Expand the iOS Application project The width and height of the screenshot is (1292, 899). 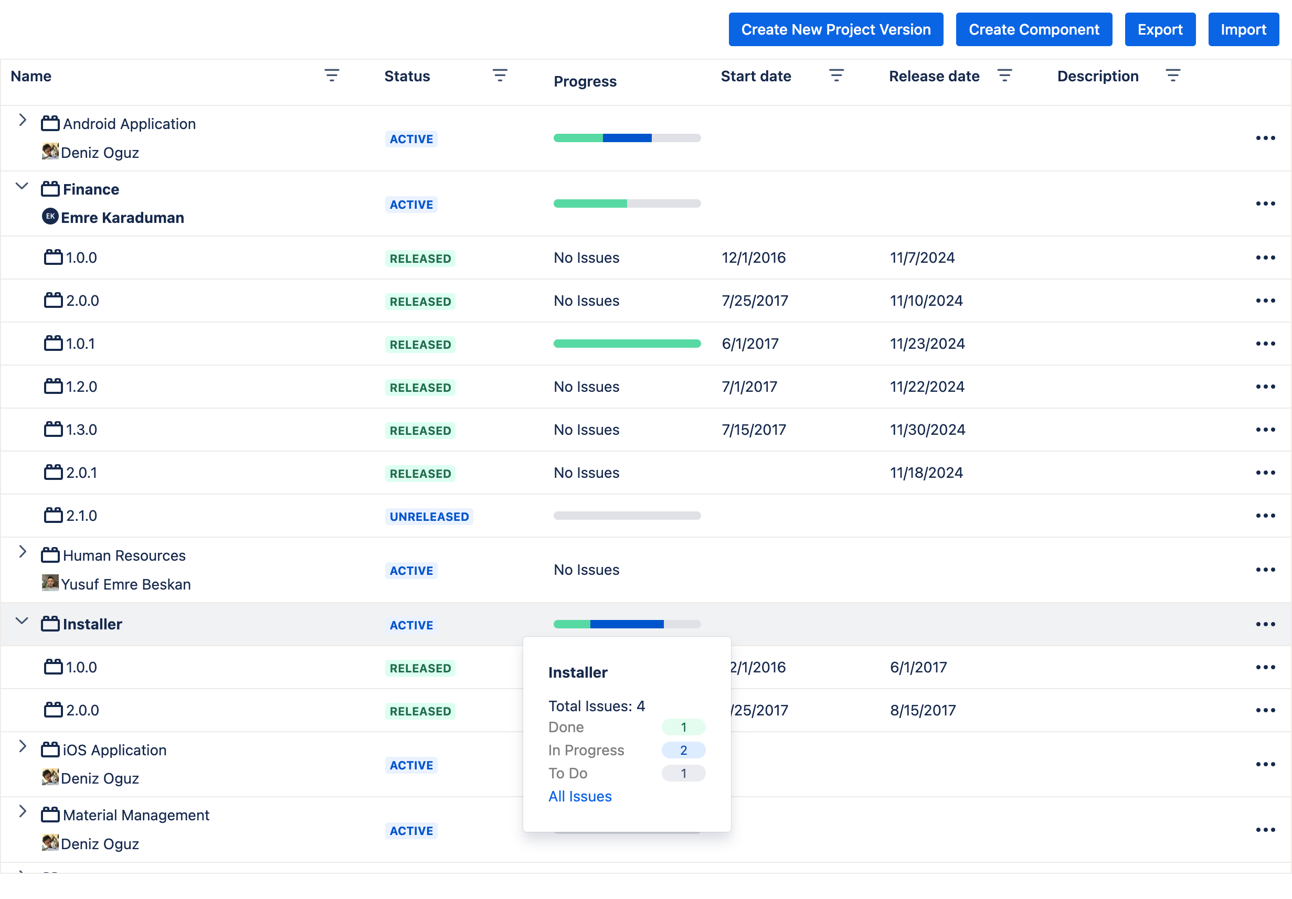(x=22, y=748)
